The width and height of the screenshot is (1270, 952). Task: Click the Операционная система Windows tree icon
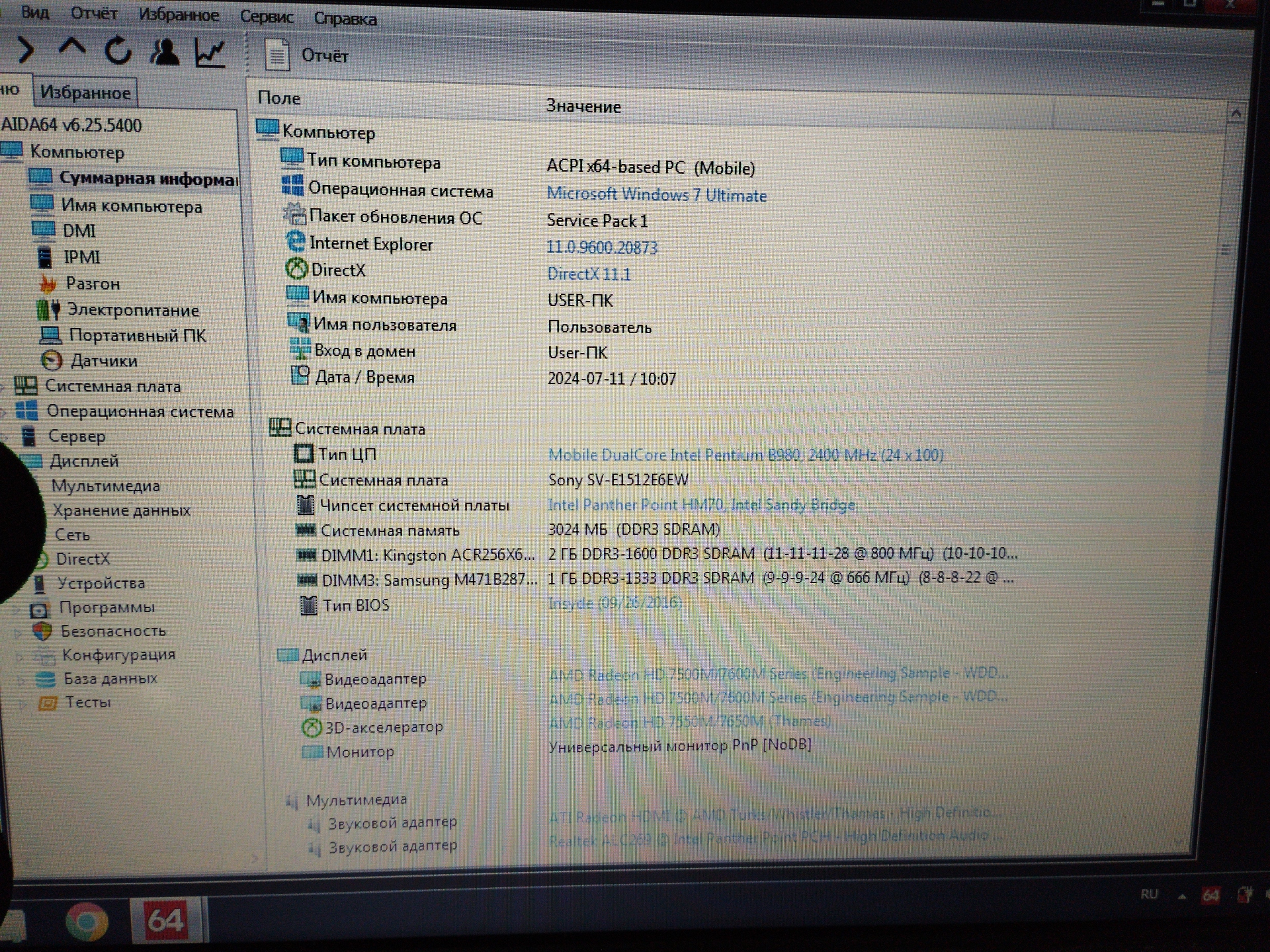tap(27, 411)
